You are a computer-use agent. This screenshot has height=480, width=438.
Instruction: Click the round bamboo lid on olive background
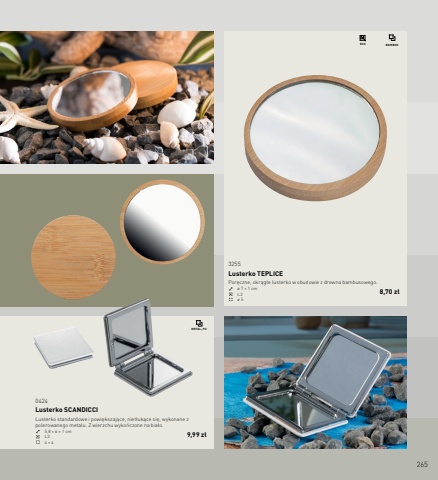[x=73, y=257]
